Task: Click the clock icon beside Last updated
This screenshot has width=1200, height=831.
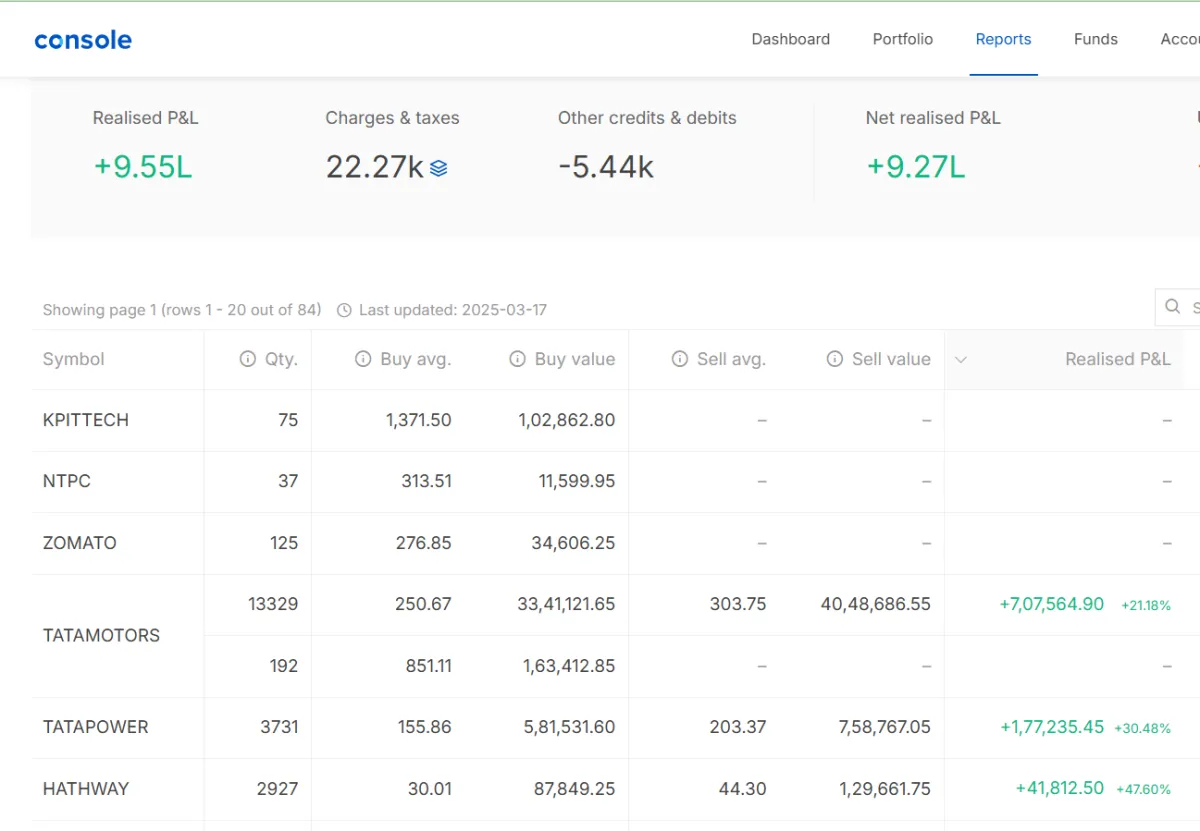Action: point(344,310)
